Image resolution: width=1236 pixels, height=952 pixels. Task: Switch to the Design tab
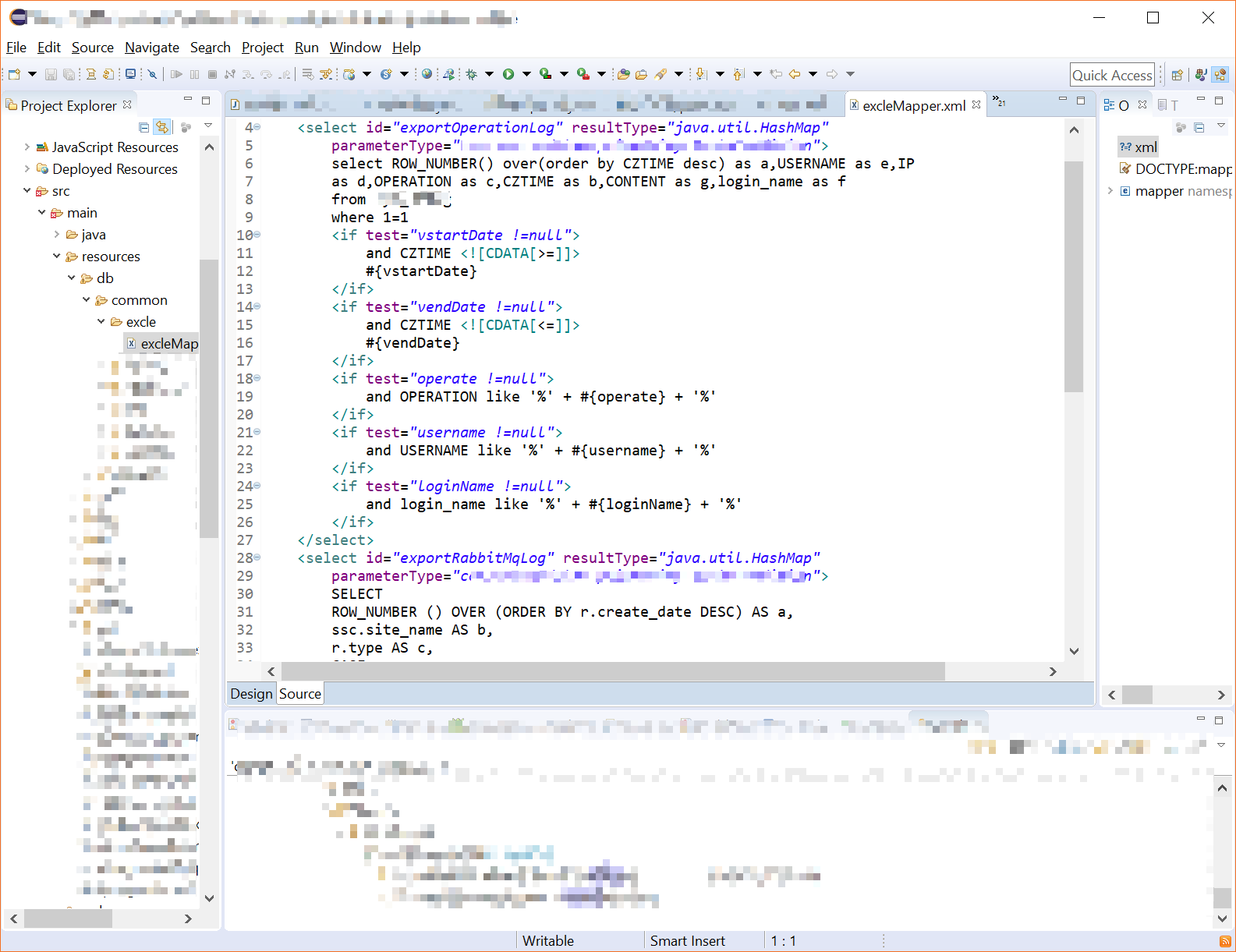tap(251, 693)
